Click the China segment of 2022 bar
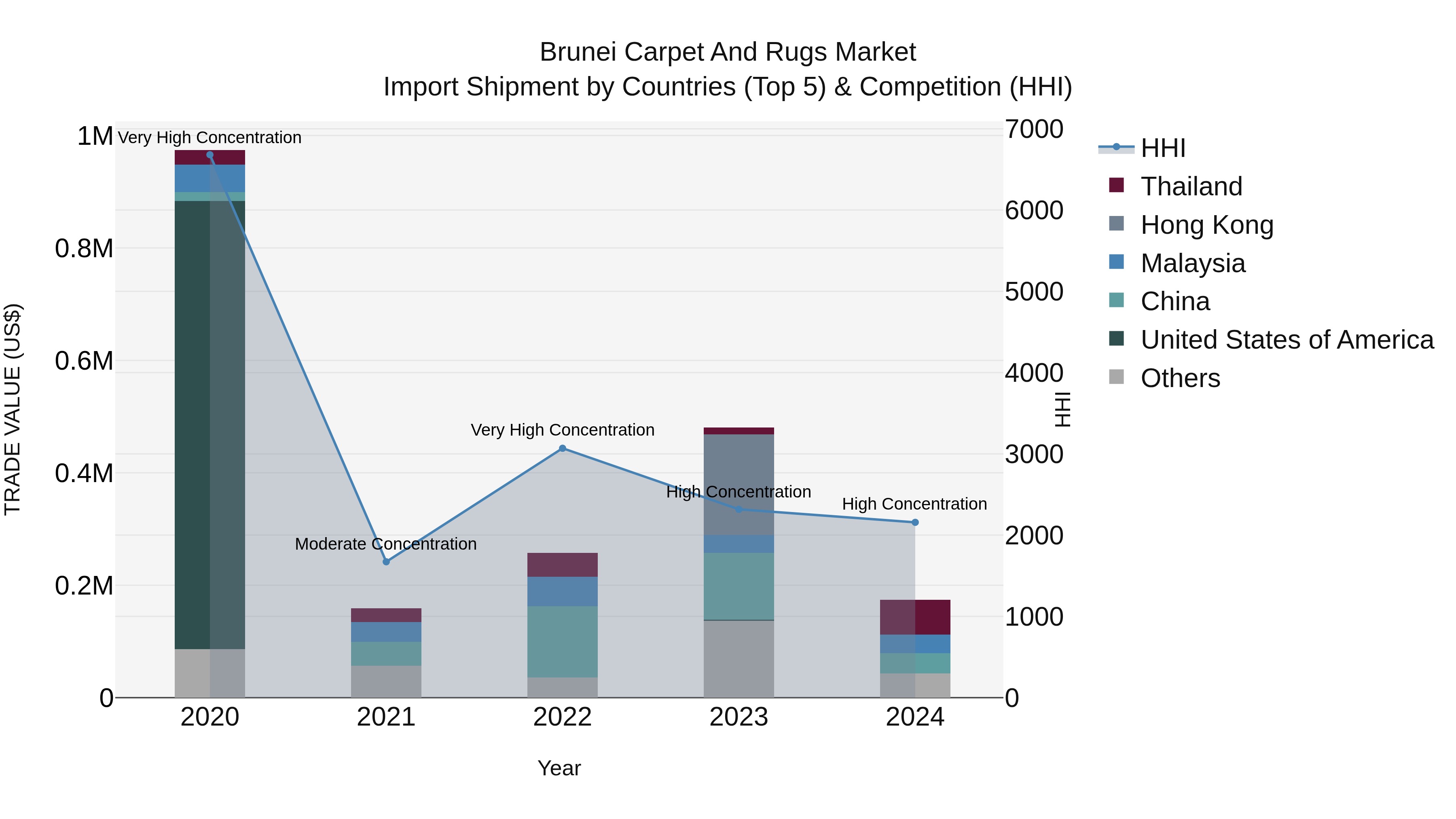 563,642
